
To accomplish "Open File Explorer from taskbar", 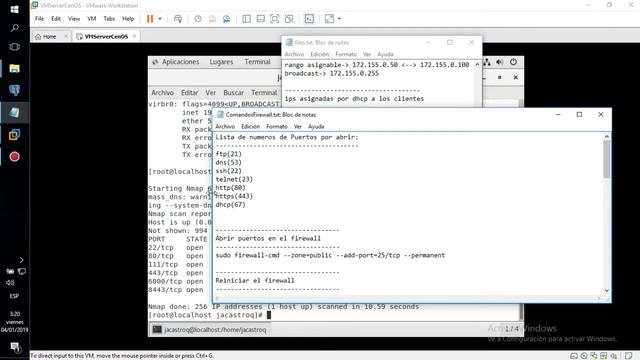I will click(14, 68).
